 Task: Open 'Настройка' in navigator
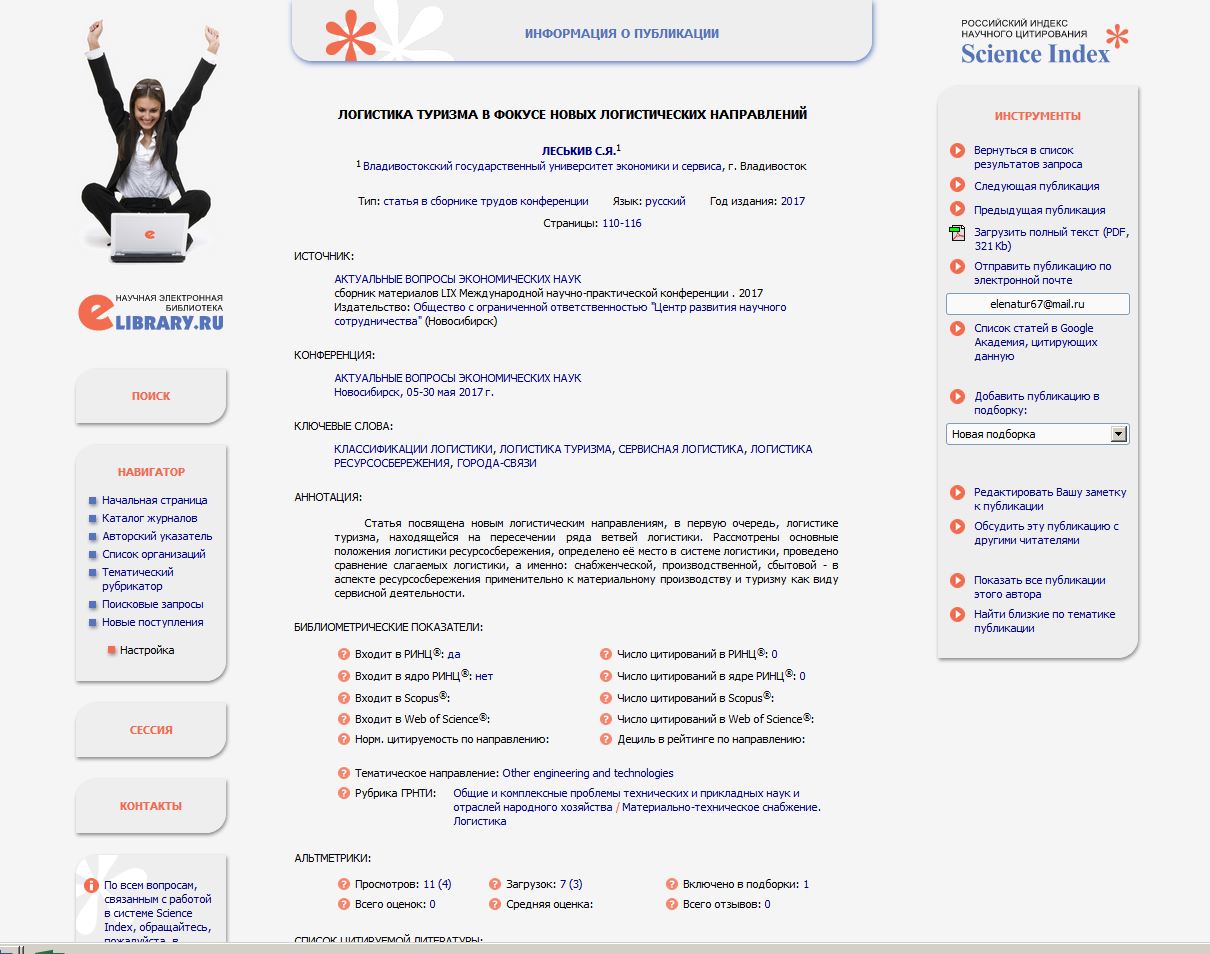pos(147,650)
